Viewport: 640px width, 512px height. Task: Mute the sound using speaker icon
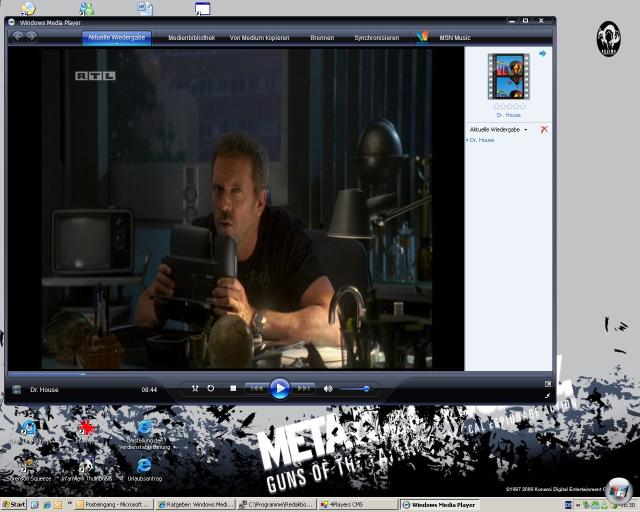(x=328, y=389)
